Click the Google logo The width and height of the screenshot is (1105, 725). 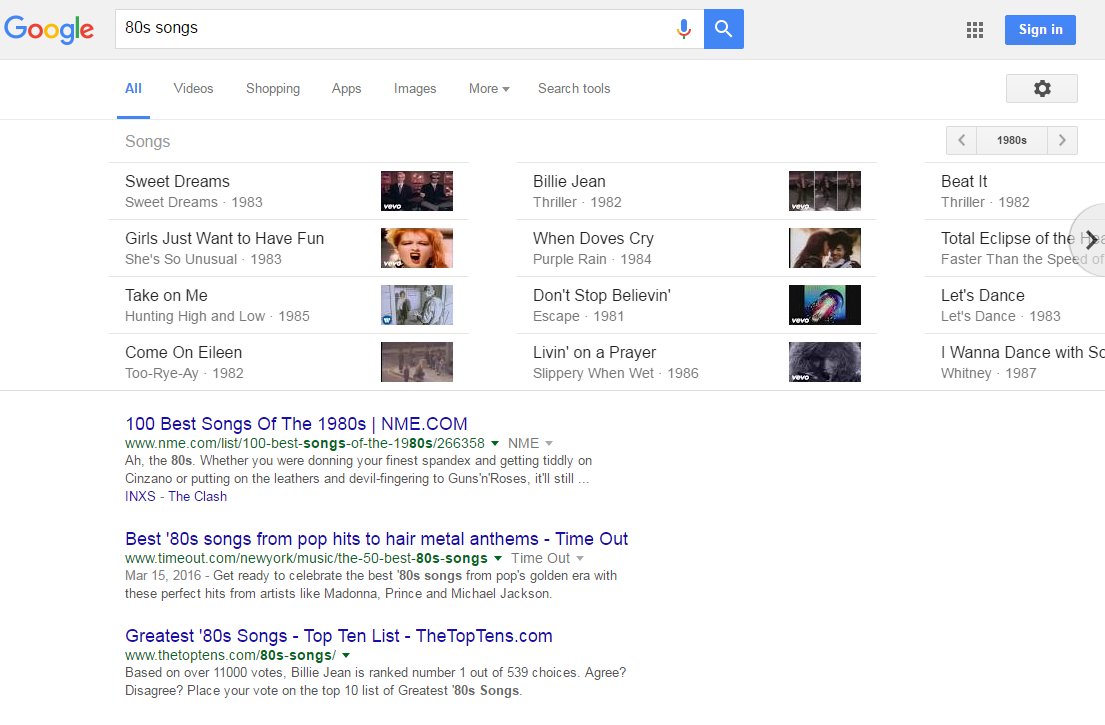[x=49, y=30]
